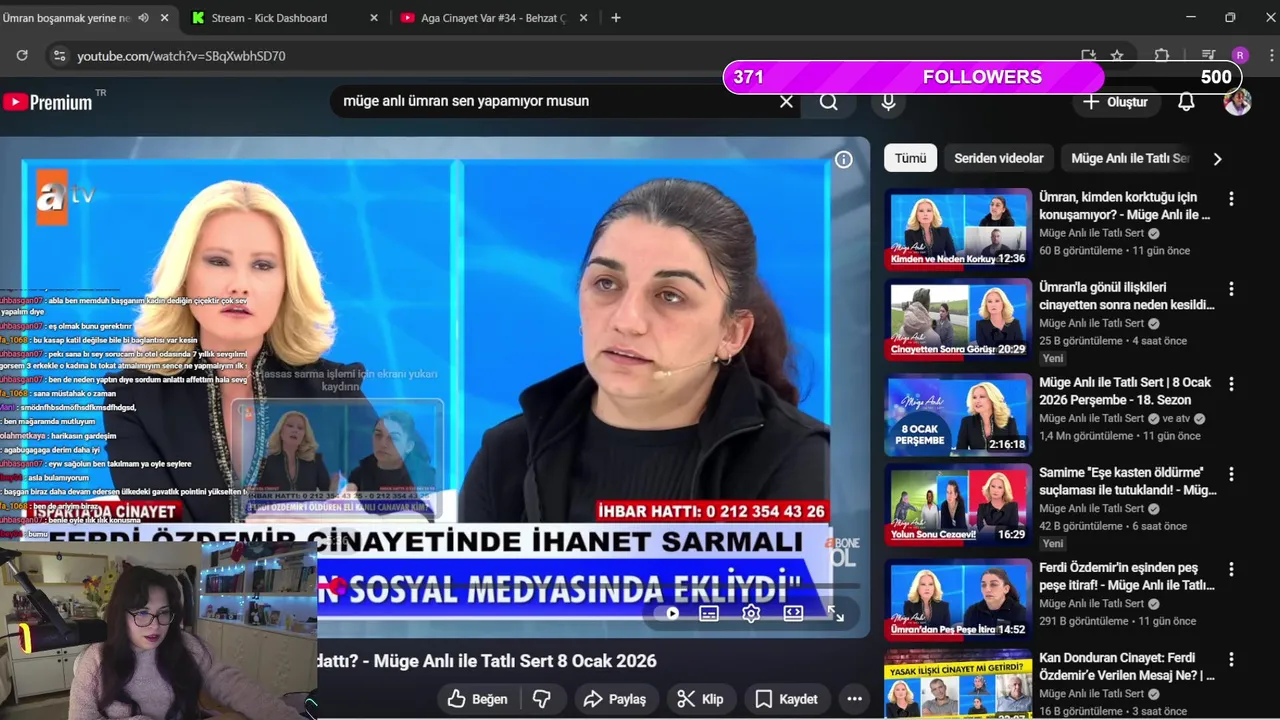The height and width of the screenshot is (720, 1280).
Task: Bookmark this page with the star icon
Action: (x=1117, y=56)
